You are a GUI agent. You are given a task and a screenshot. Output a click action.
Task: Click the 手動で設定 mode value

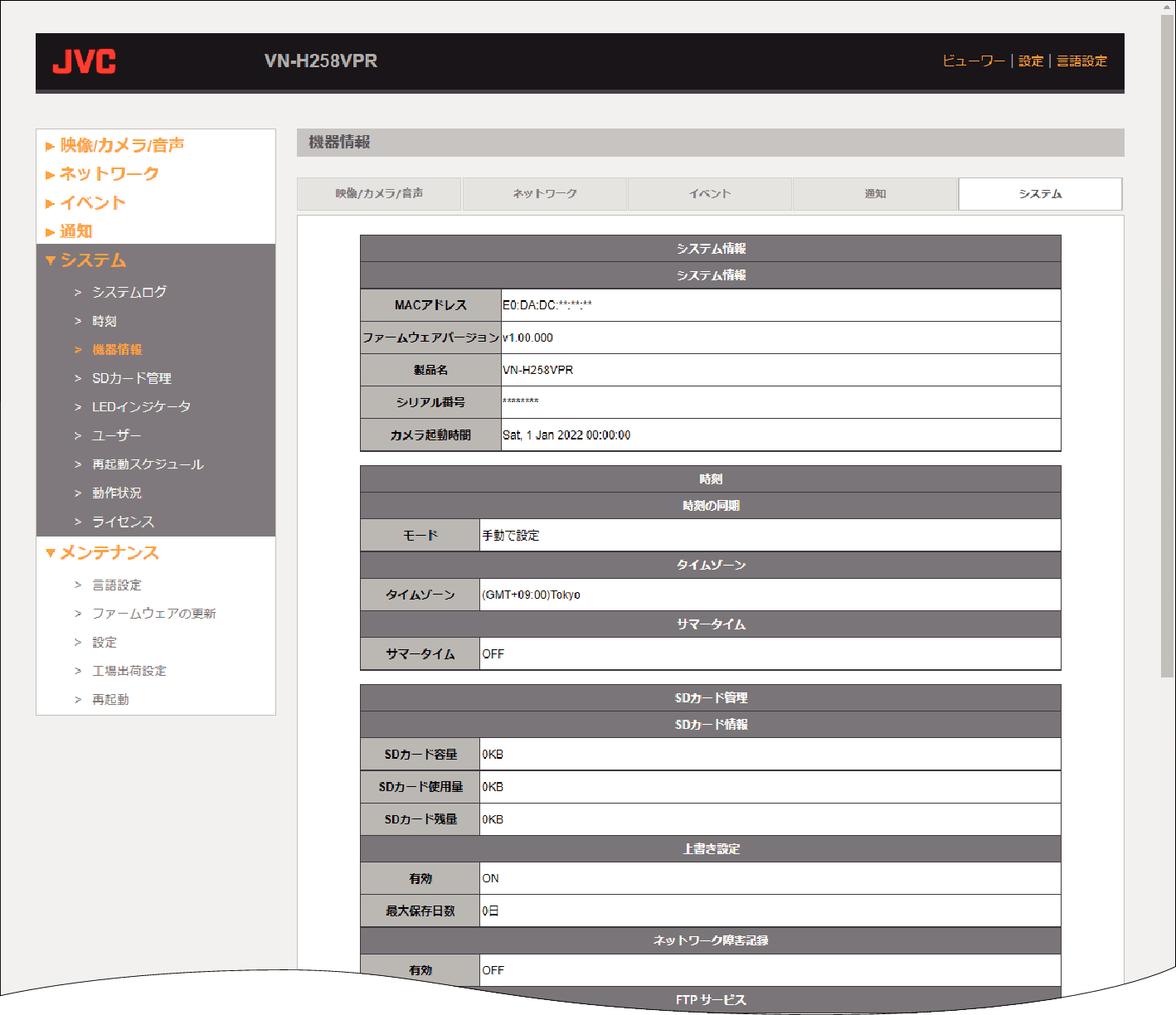click(511, 536)
